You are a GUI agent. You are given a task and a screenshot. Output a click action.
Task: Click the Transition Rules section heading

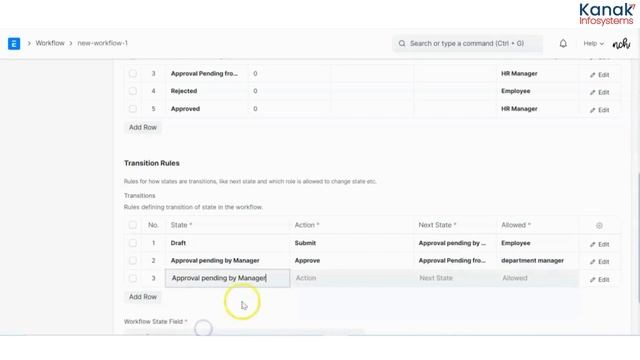(152, 163)
